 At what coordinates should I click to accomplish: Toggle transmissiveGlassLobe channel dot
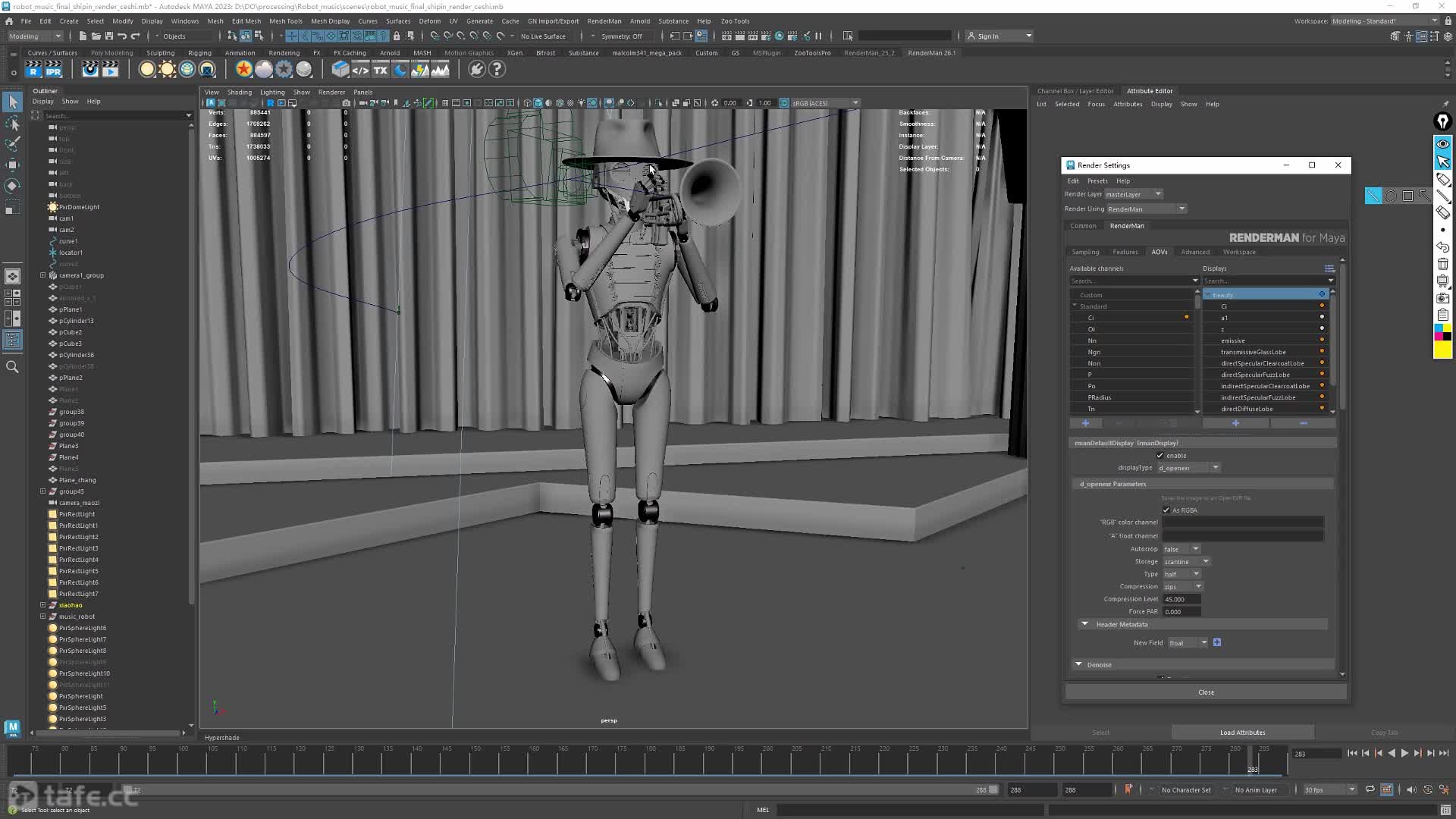click(1322, 351)
